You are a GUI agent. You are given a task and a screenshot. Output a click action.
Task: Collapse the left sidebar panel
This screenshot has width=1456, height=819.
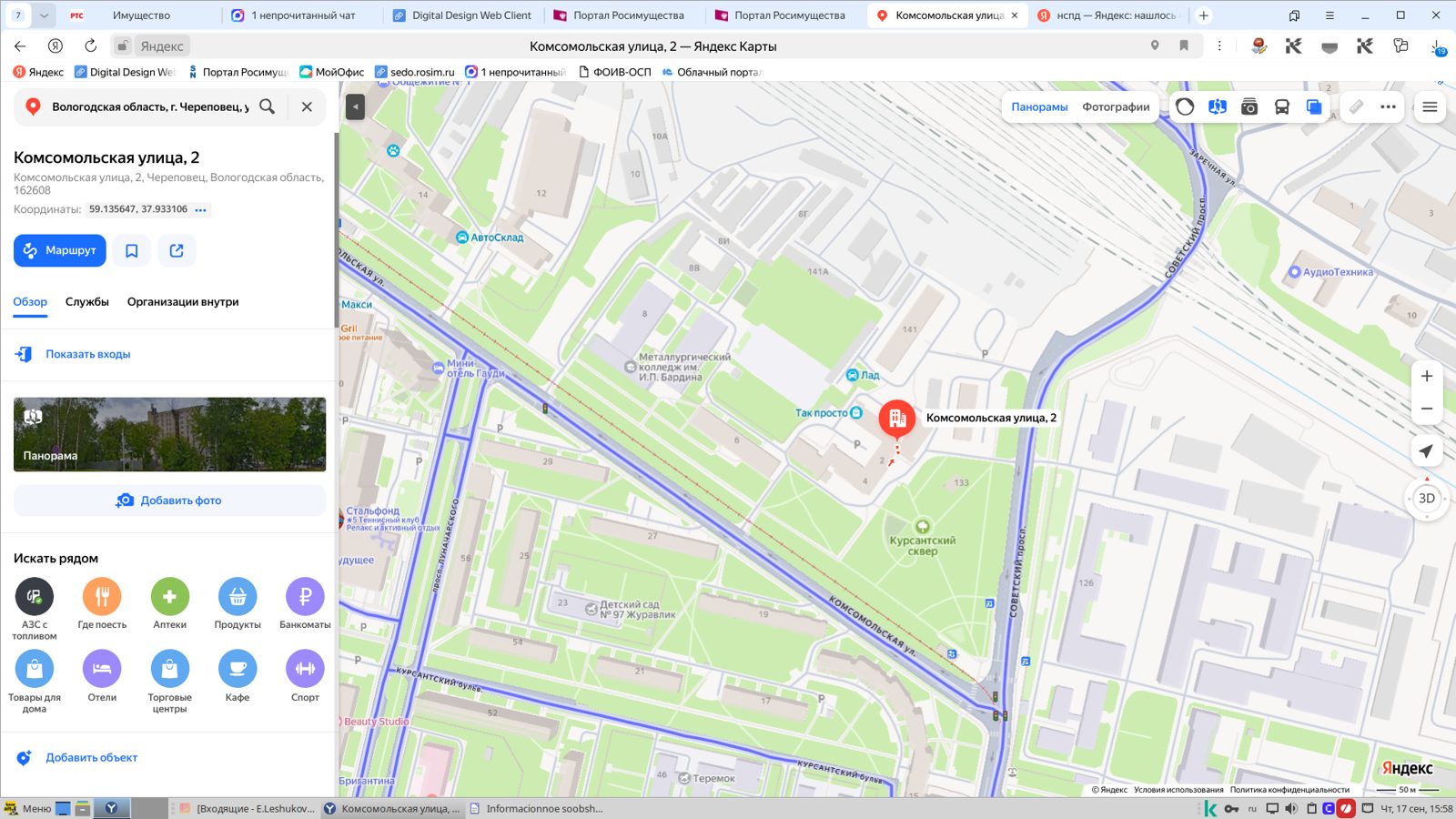coord(356,106)
